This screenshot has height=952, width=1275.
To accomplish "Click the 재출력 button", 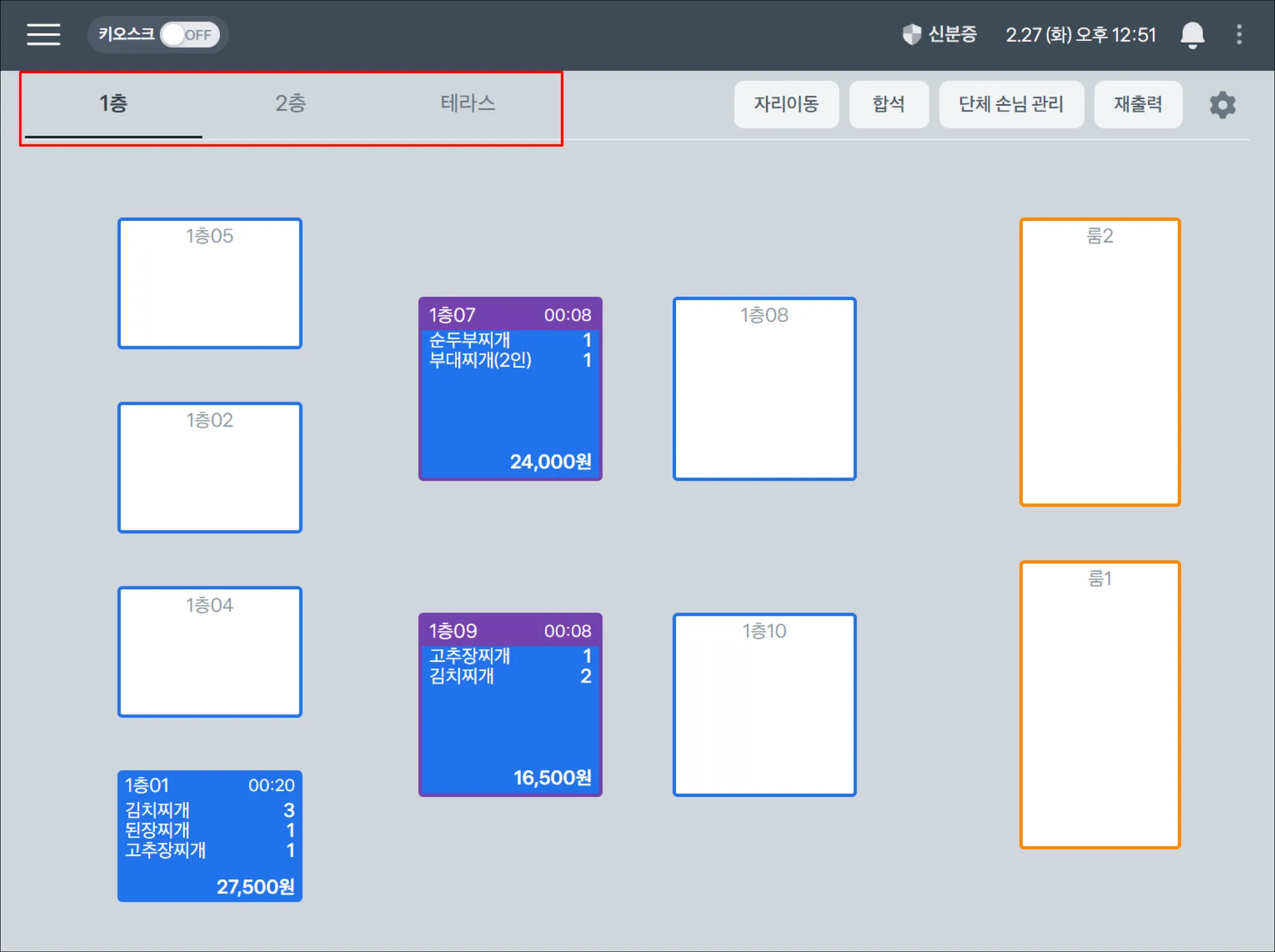I will pyautogui.click(x=1137, y=105).
